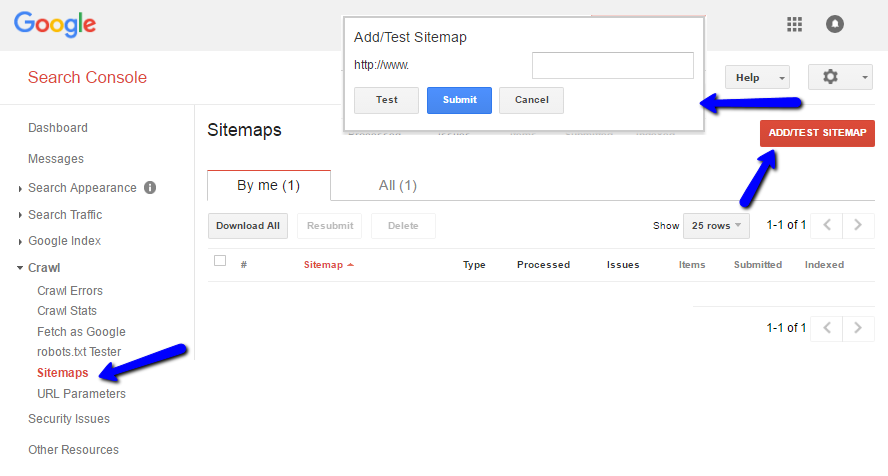Viewport: 888px width, 476px height.
Task: Expand the Google Index section
Action: coord(20,242)
